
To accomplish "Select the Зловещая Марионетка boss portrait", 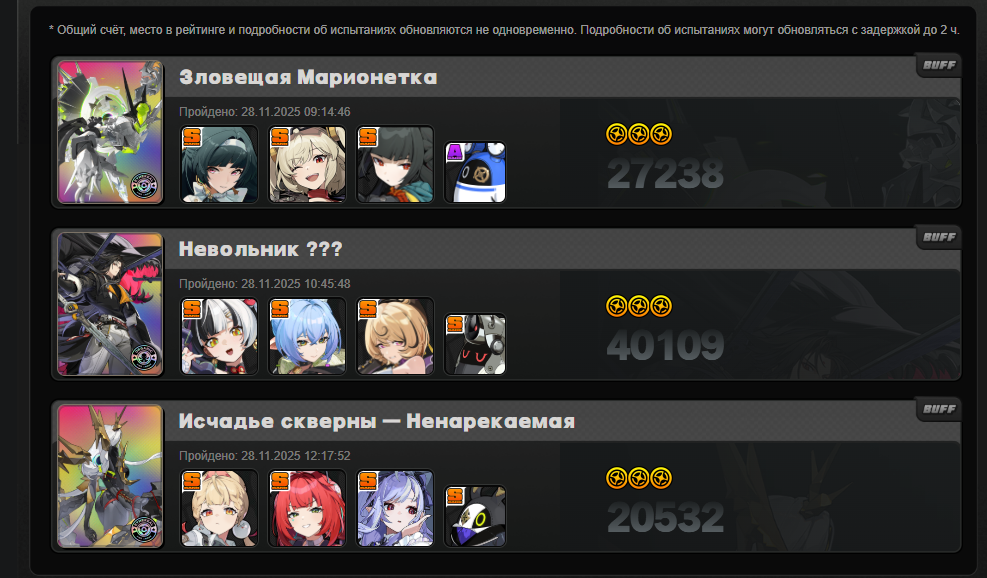I will tap(110, 132).
